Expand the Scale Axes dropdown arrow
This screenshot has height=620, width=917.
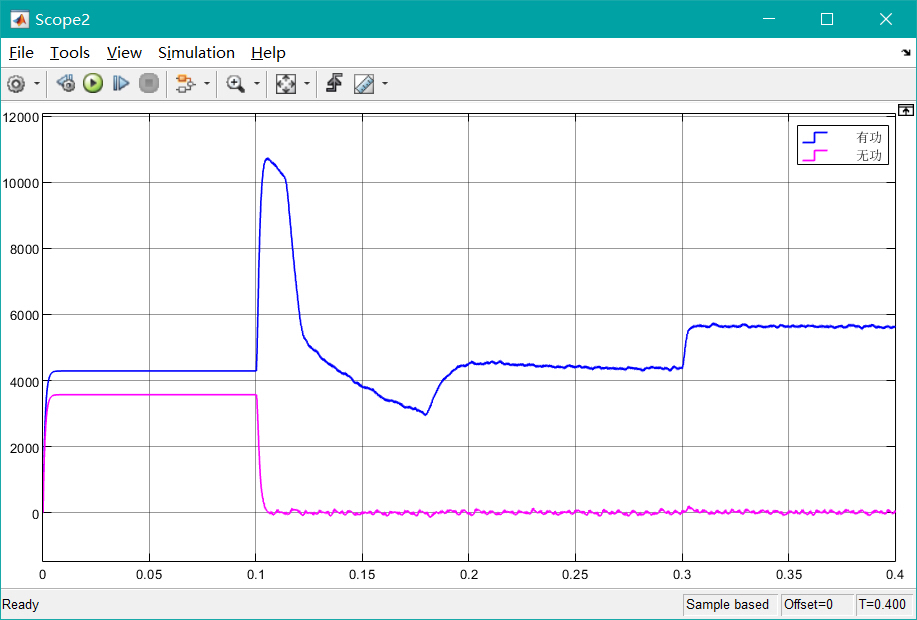[x=306, y=84]
